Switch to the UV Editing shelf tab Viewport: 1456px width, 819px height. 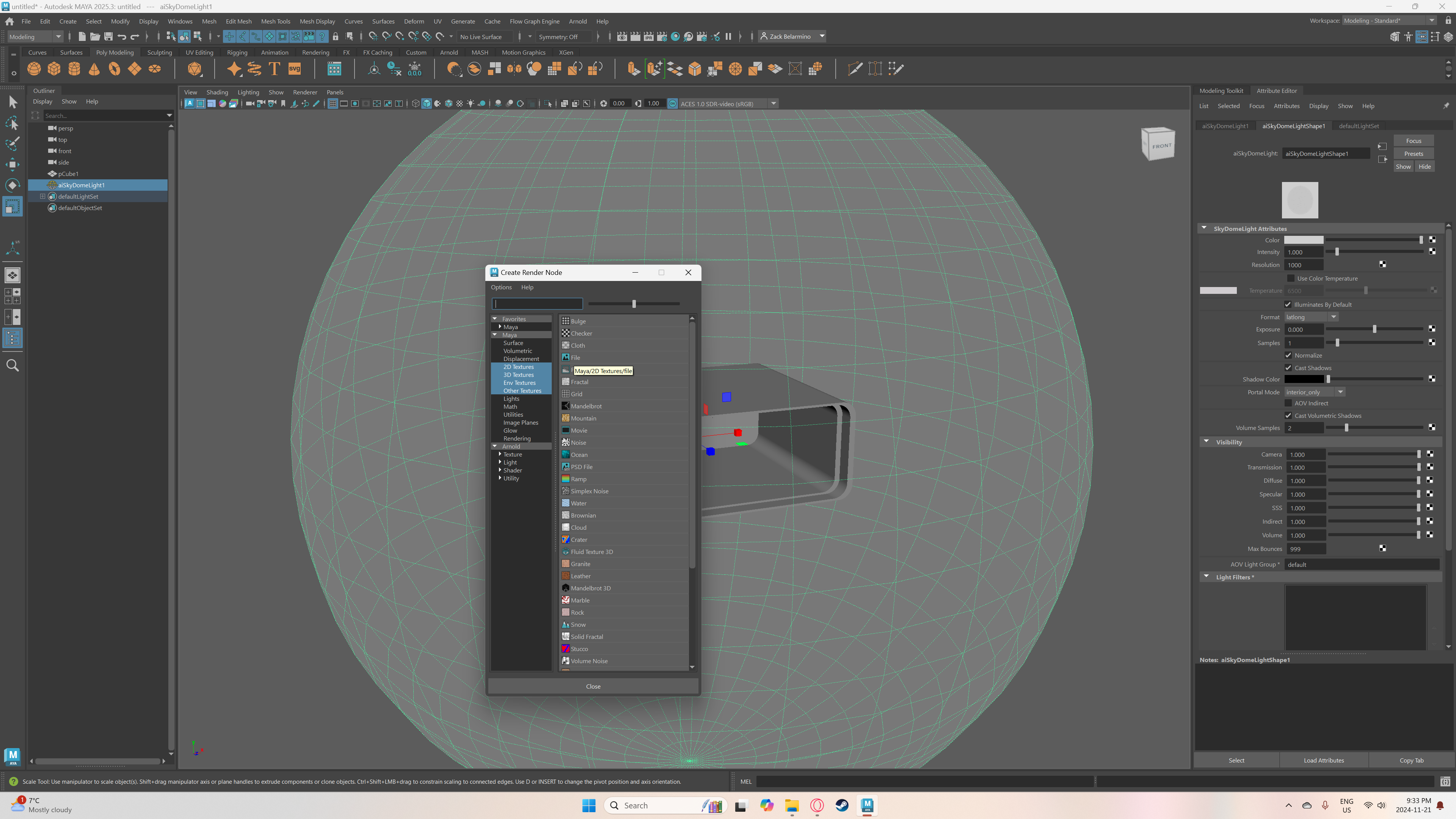[x=199, y=53]
